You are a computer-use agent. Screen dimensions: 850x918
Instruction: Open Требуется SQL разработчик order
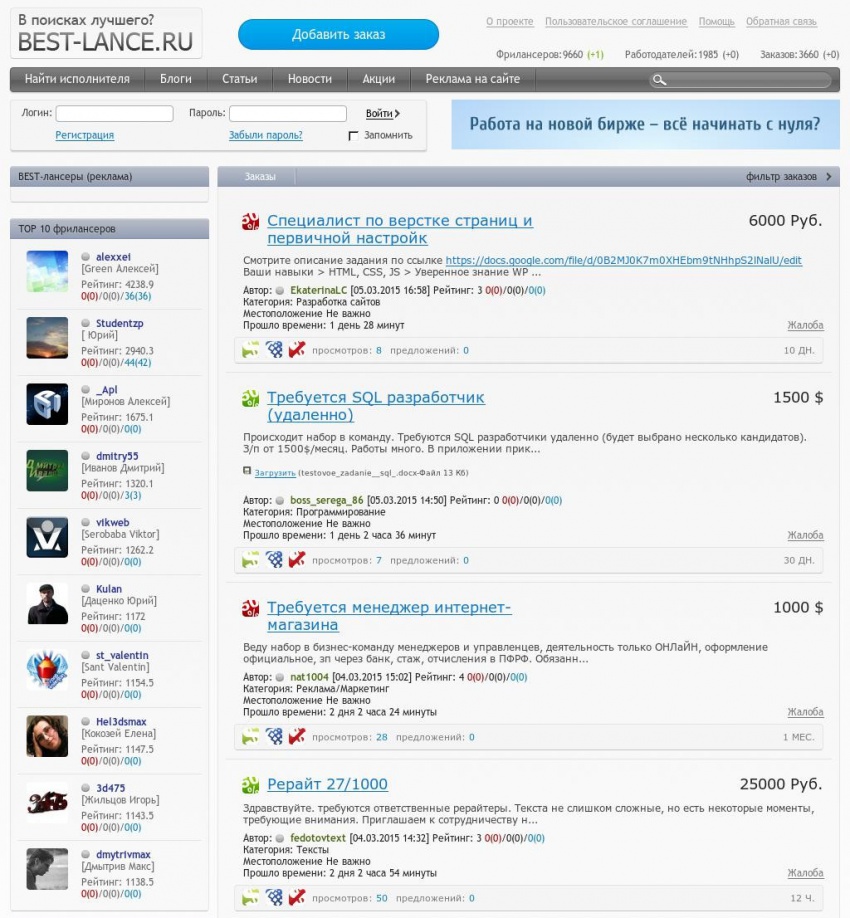coord(376,406)
